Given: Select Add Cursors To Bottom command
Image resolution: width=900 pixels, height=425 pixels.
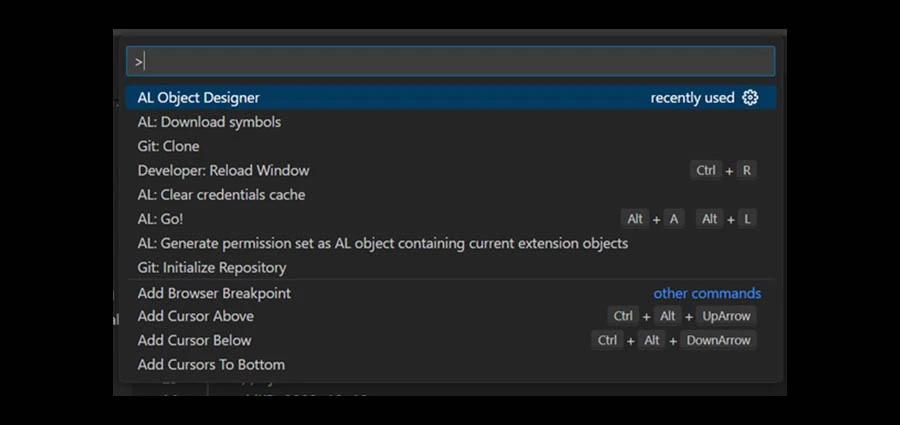Looking at the screenshot, I should pos(450,364).
